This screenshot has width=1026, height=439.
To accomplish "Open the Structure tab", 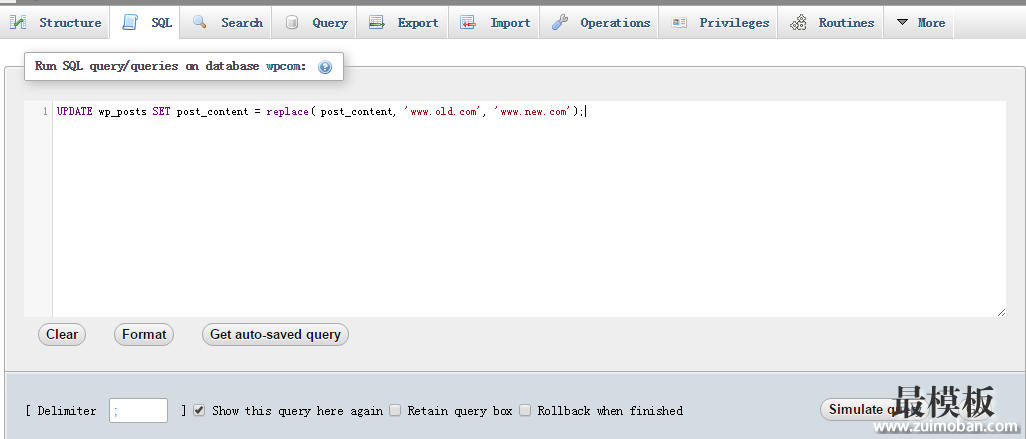I will (x=56, y=23).
